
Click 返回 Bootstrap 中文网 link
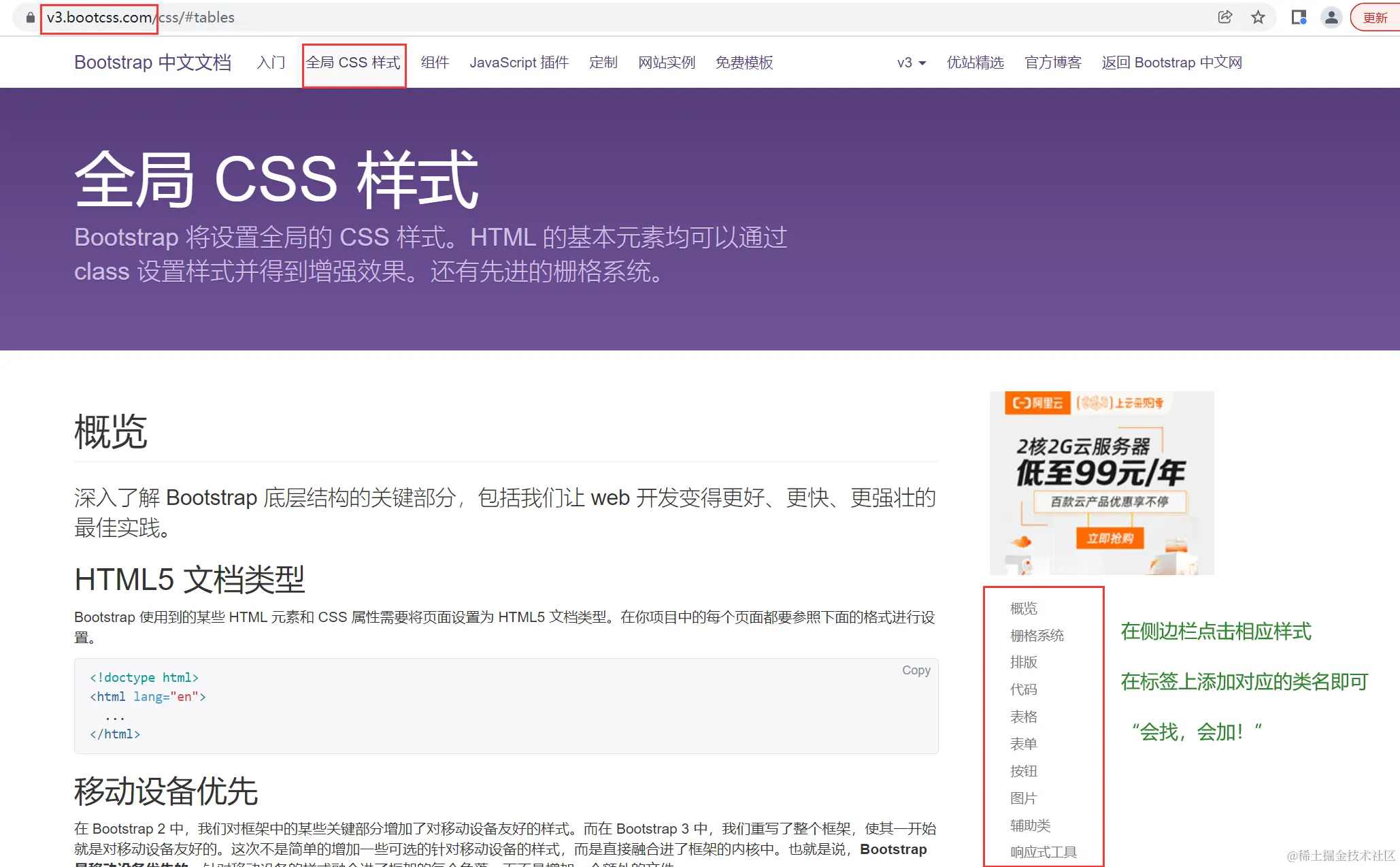(1172, 63)
